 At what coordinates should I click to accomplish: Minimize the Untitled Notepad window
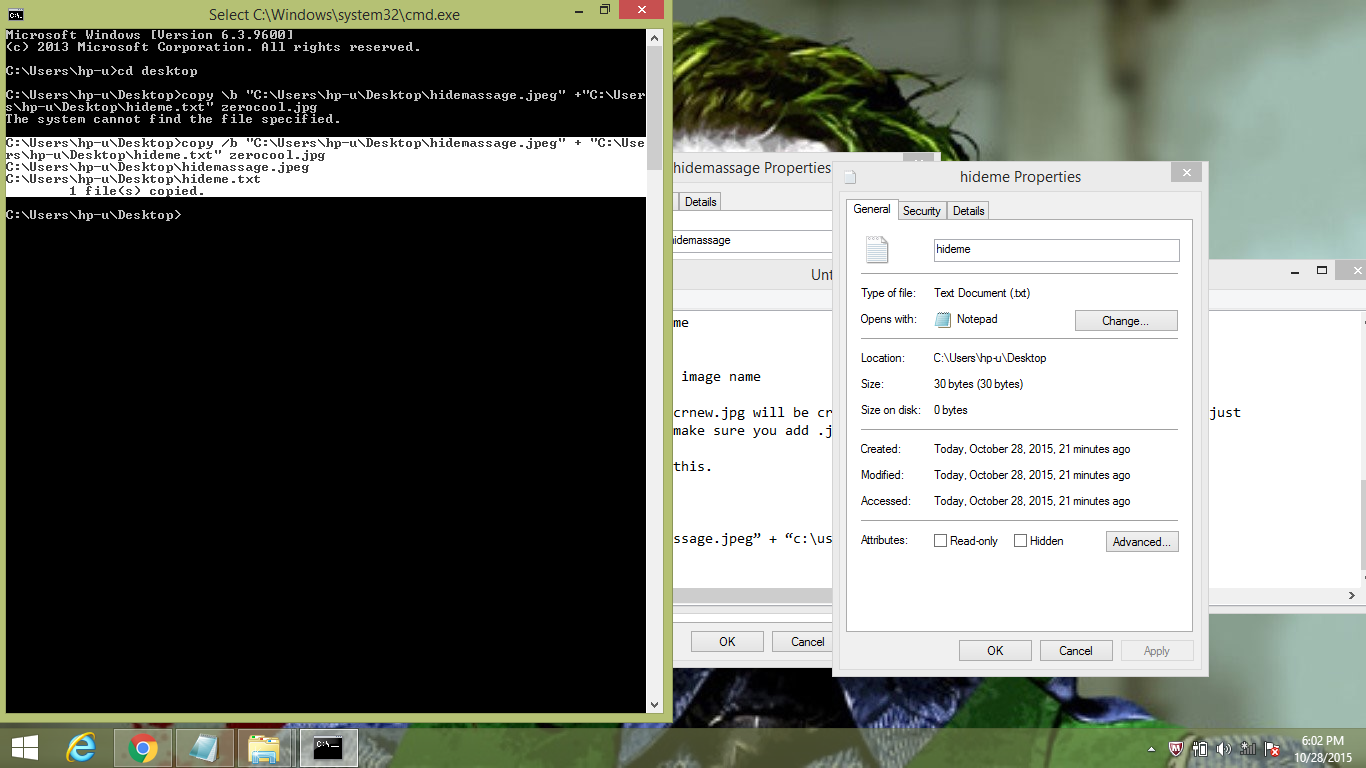pos(1293,271)
